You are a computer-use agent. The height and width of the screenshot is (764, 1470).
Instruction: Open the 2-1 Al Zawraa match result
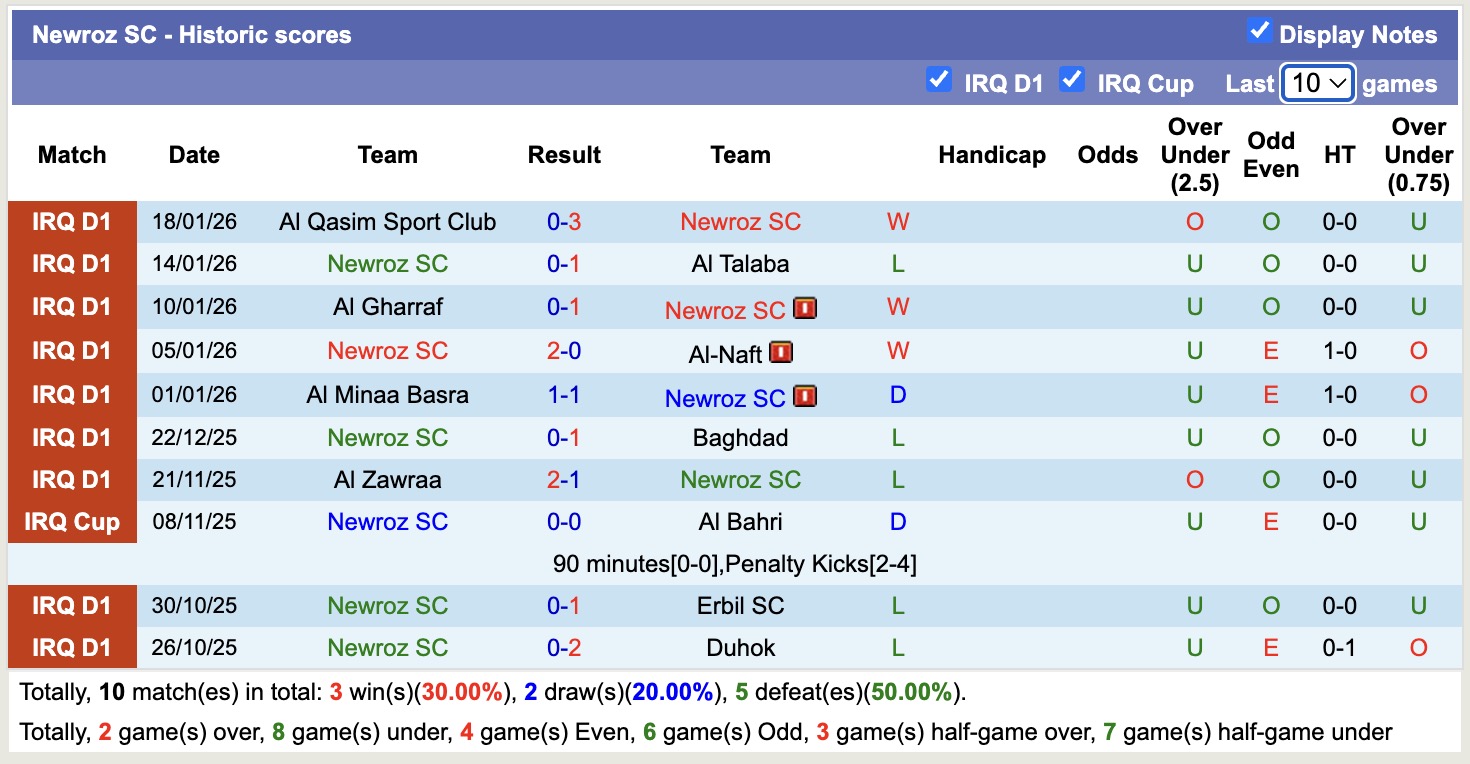click(564, 480)
